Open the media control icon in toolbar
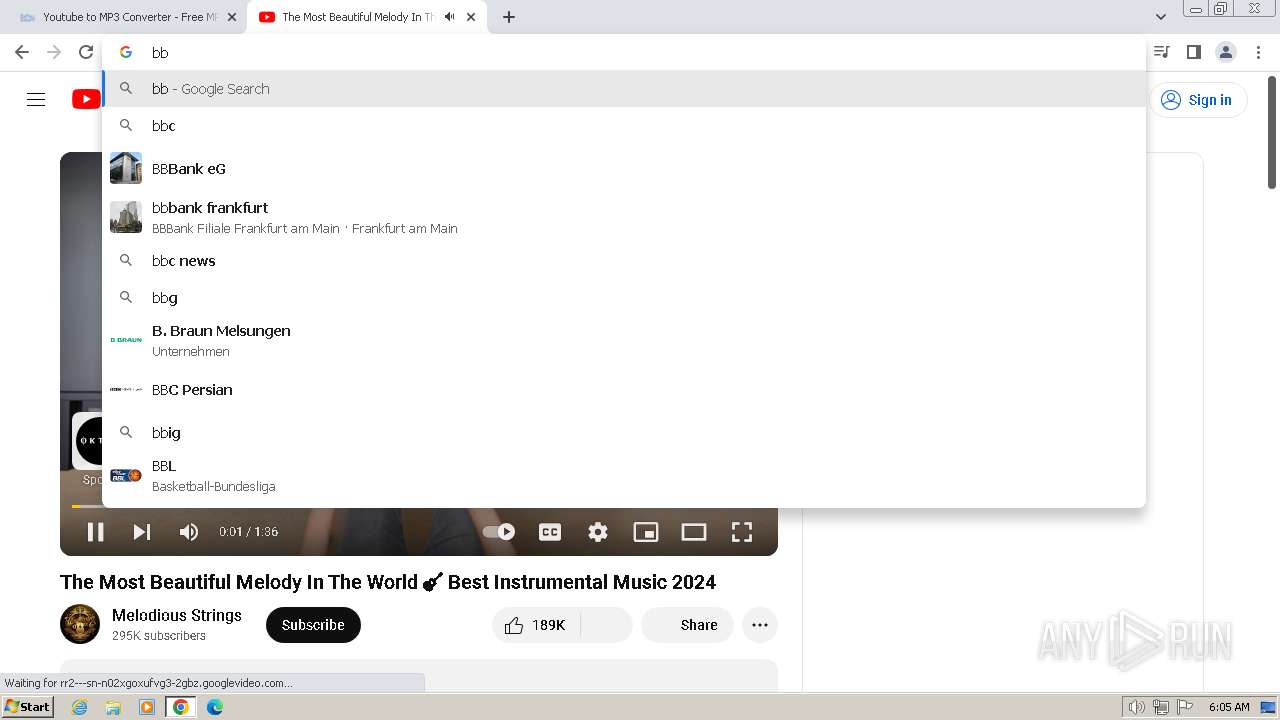Viewport: 1280px width, 720px height. (x=1162, y=52)
